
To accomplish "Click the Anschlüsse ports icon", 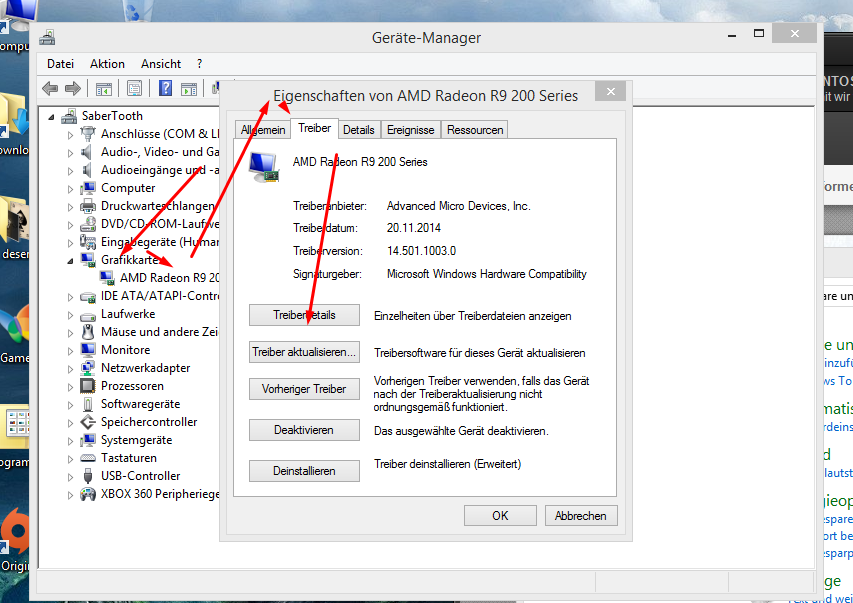I will [x=88, y=134].
